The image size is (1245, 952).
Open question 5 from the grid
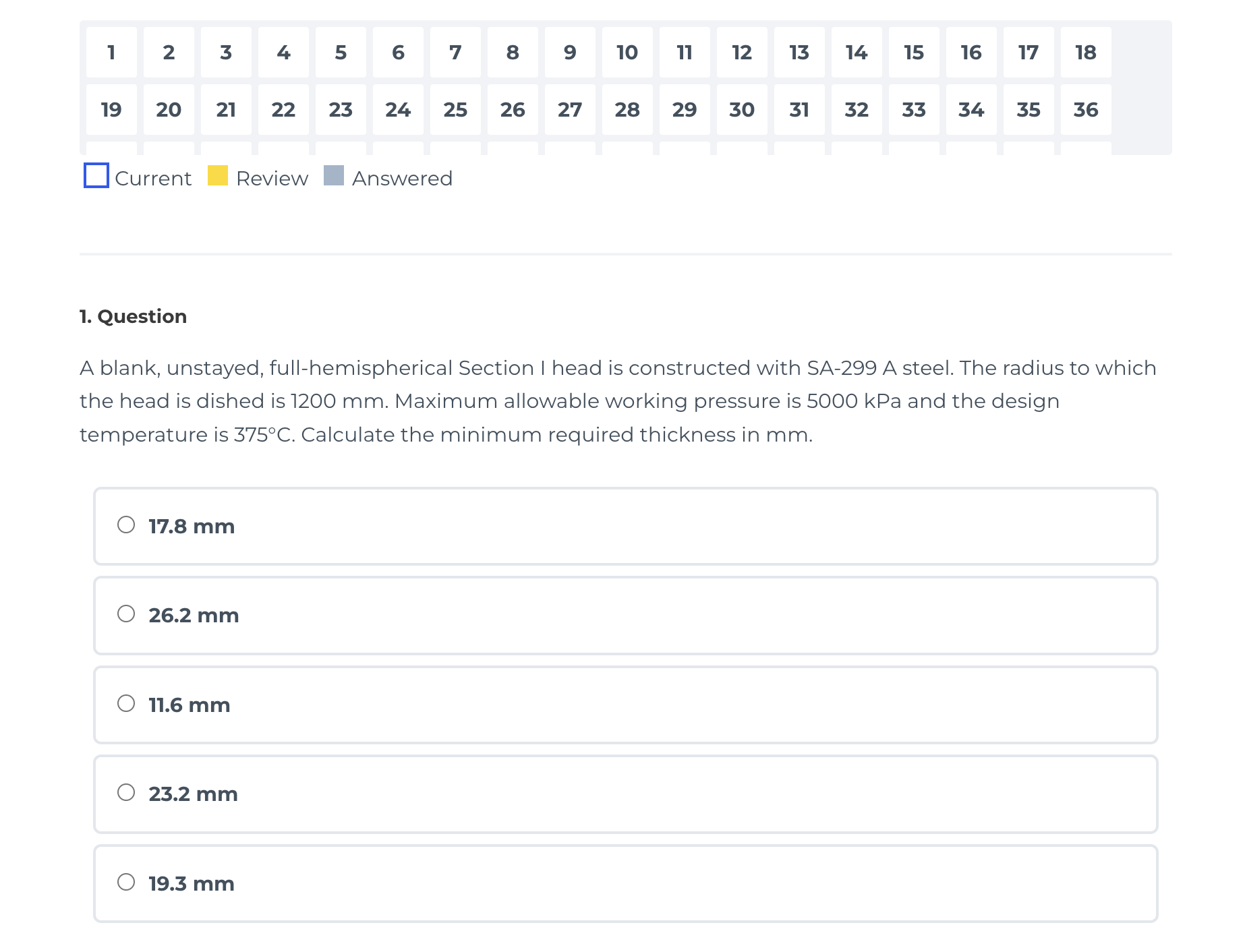click(341, 53)
